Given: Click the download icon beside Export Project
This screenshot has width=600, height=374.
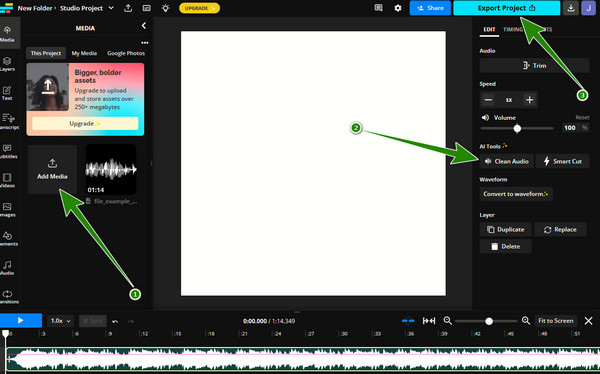Looking at the screenshot, I should click(571, 8).
